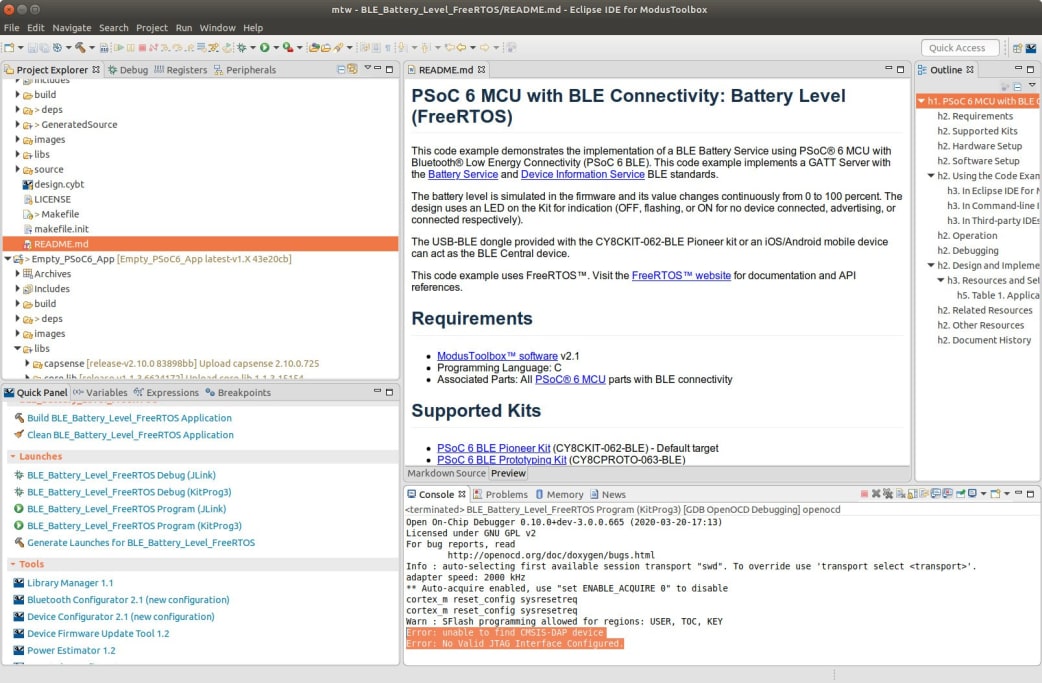Click the Build hammer toolbar icon
This screenshot has height=683, width=1042.
80,48
